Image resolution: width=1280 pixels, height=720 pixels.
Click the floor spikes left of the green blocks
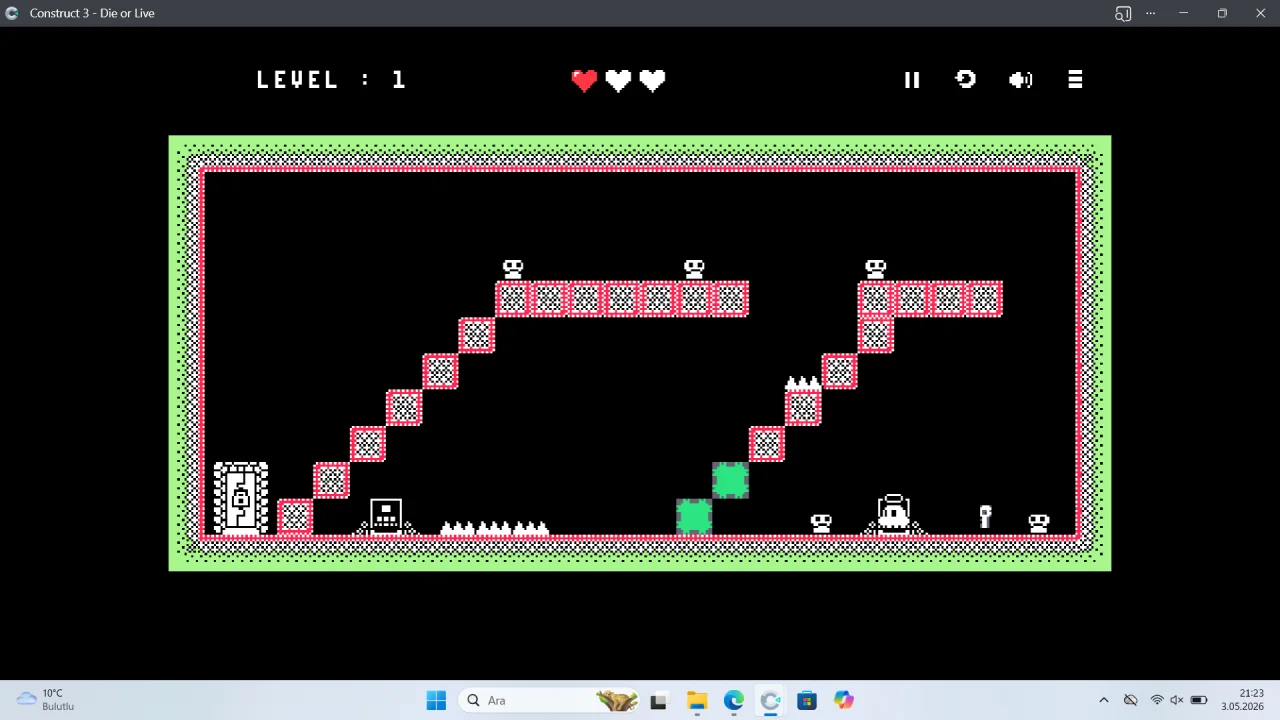[495, 528]
